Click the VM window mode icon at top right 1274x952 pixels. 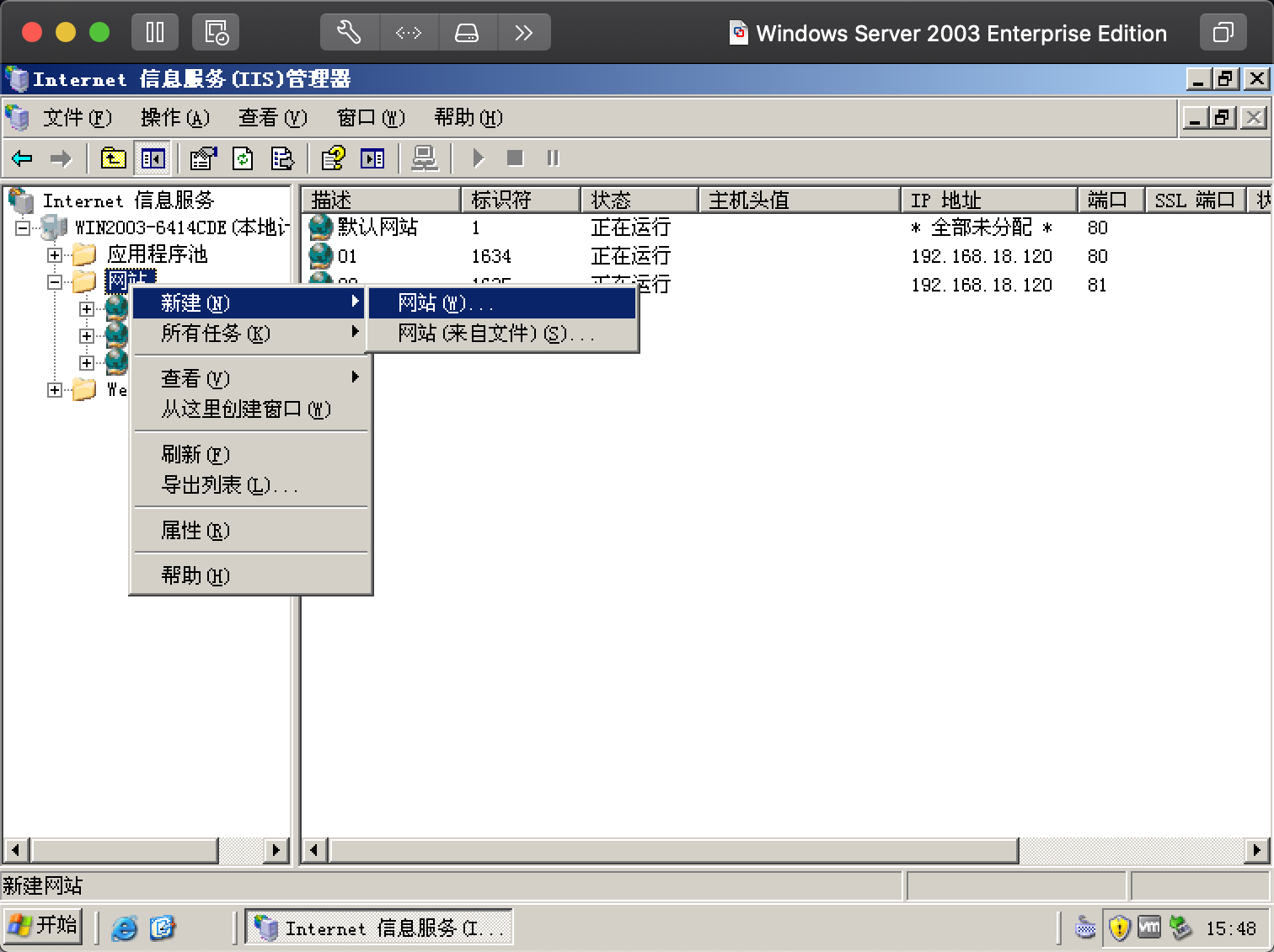click(x=1223, y=33)
